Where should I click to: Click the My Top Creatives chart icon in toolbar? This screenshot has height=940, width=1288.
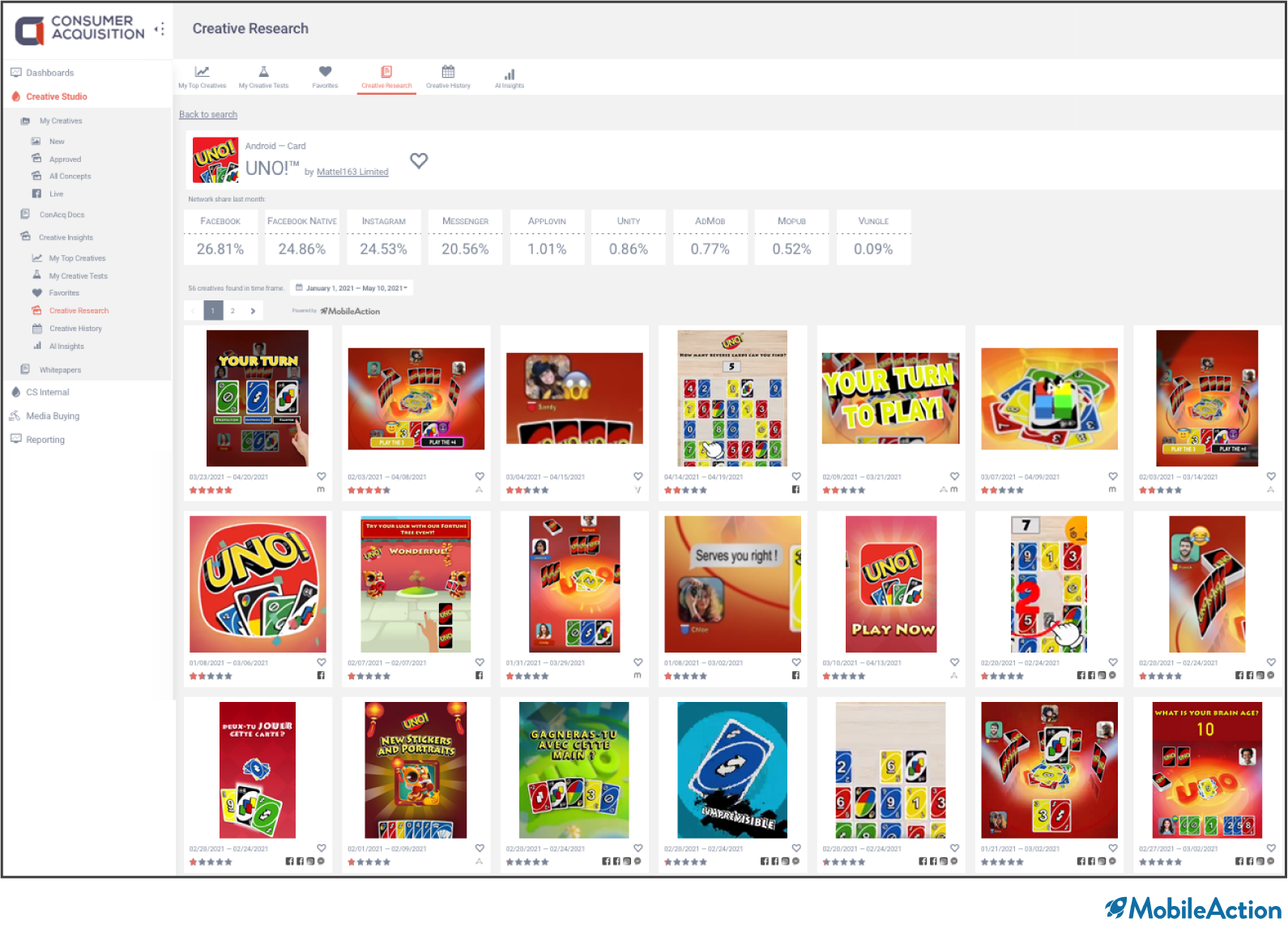pyautogui.click(x=202, y=71)
